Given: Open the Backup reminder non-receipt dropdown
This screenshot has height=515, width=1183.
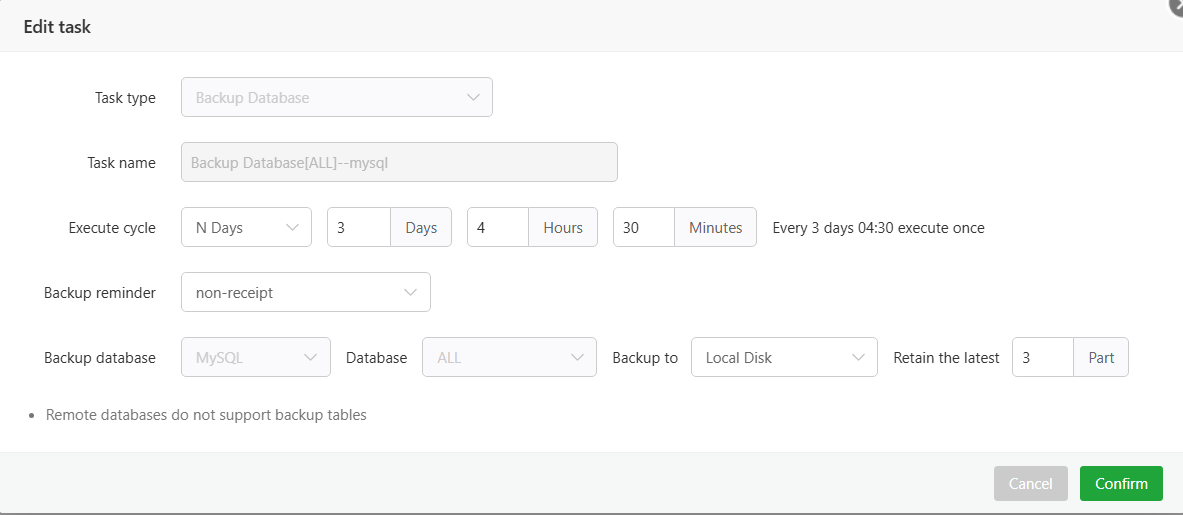Looking at the screenshot, I should click(x=305, y=292).
